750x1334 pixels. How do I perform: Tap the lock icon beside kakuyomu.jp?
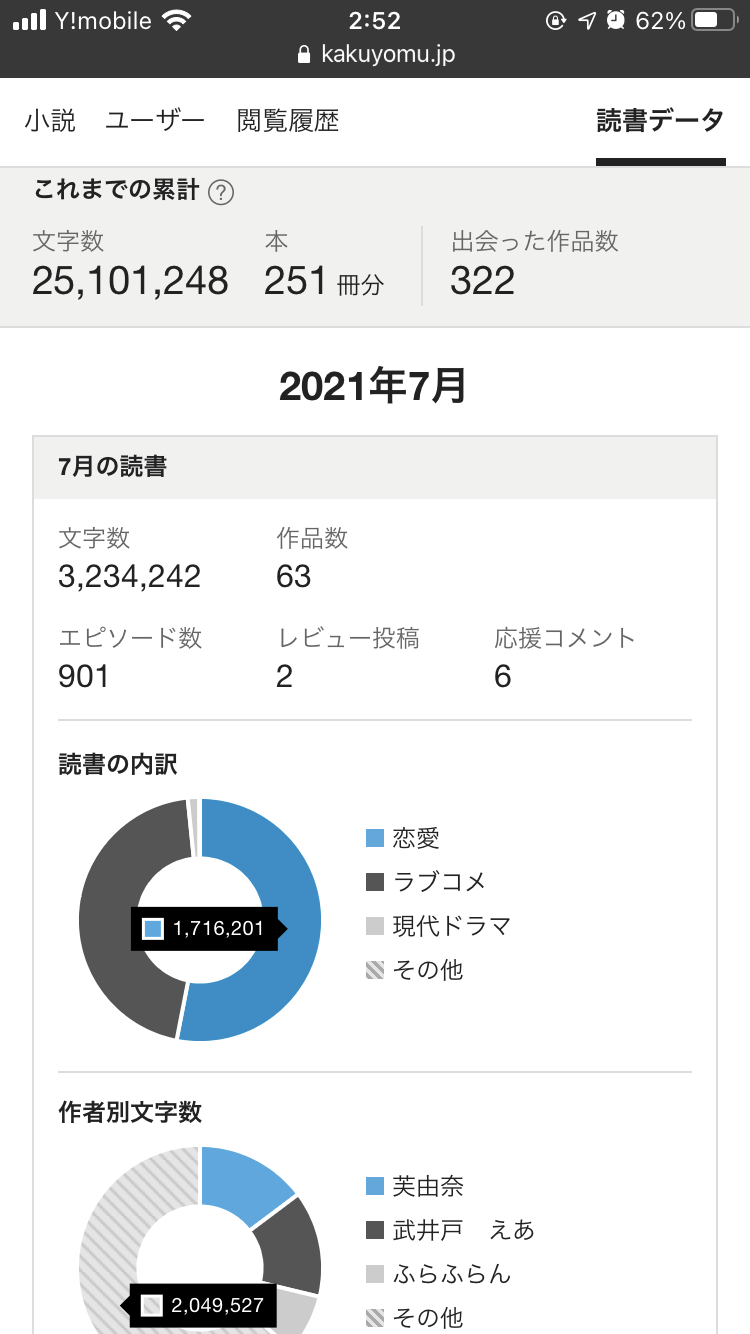(x=304, y=56)
